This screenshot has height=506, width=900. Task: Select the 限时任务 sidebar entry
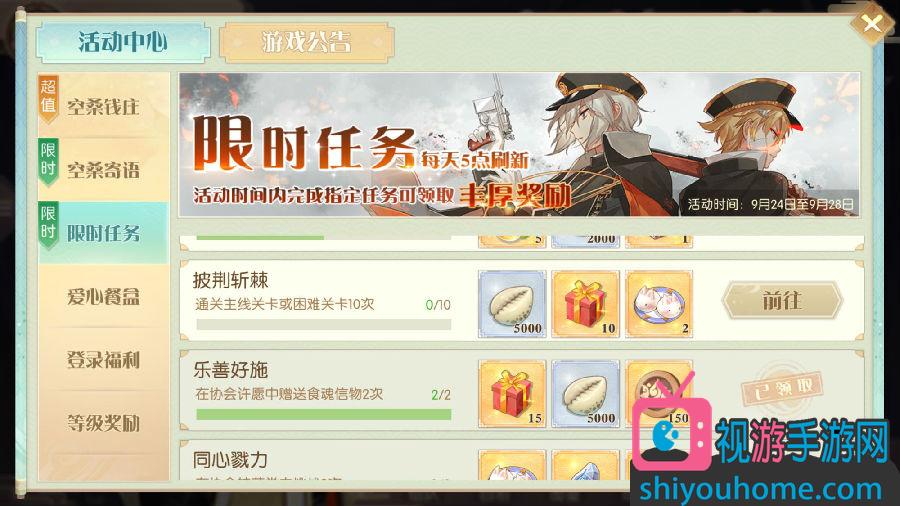(103, 233)
